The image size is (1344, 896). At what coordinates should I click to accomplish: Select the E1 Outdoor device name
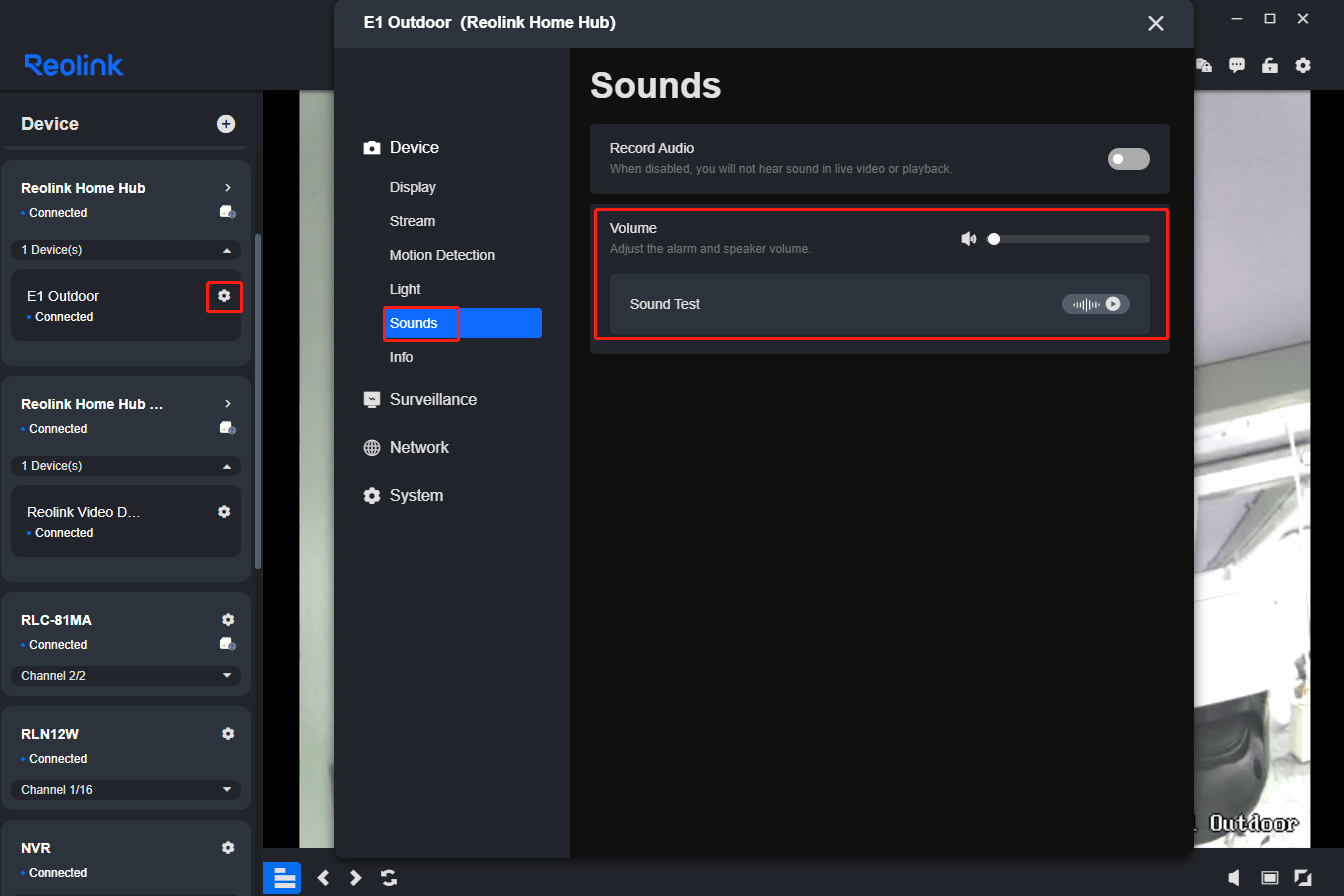(x=63, y=296)
